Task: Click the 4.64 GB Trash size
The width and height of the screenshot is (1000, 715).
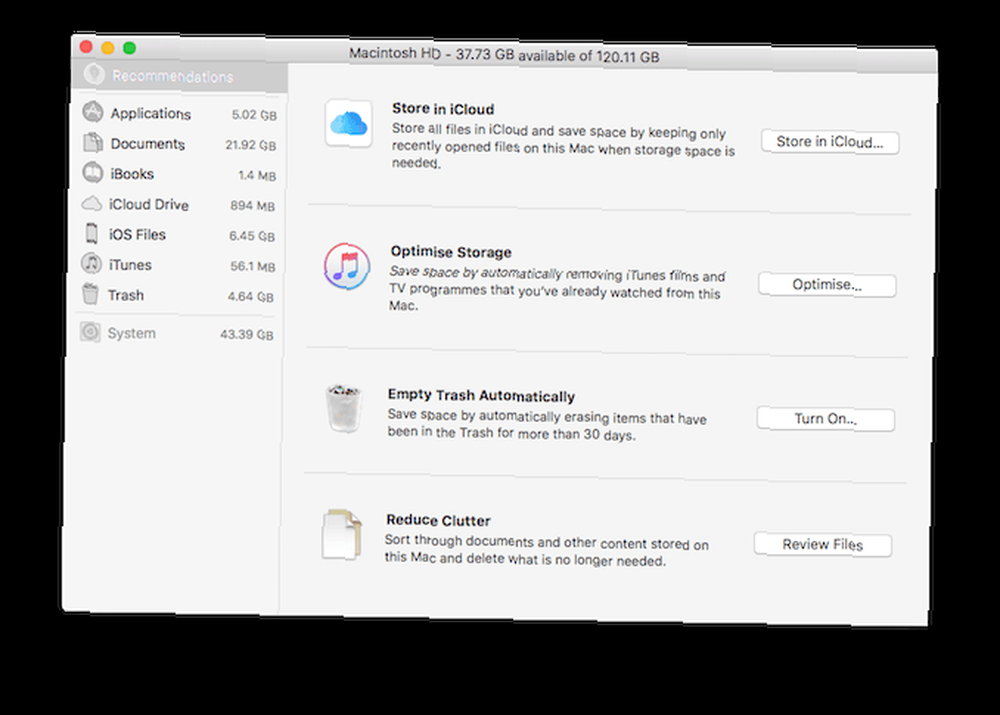Action: point(251,297)
